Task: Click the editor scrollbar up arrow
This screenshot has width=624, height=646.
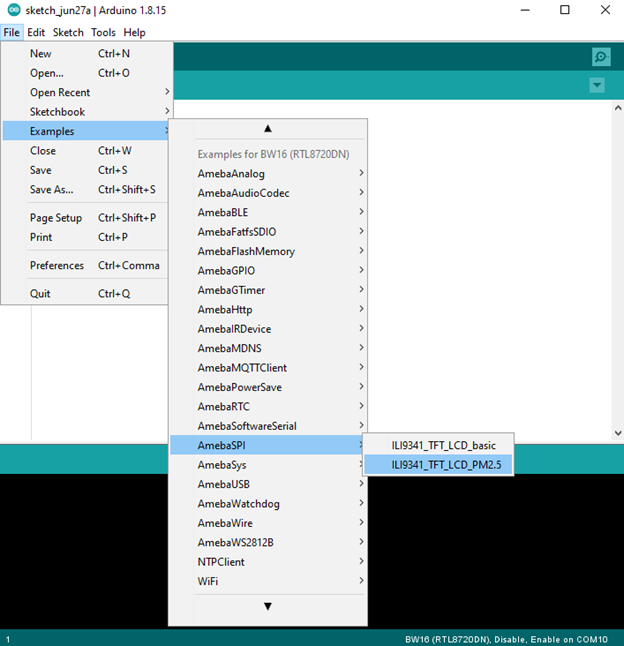Action: (x=618, y=108)
